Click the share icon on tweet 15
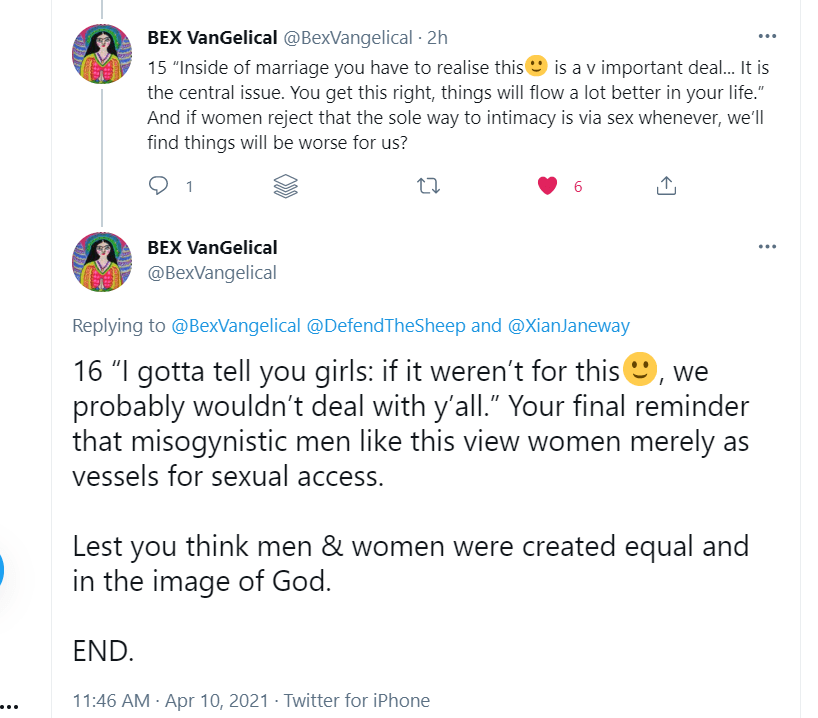The height and width of the screenshot is (718, 818). [x=667, y=186]
